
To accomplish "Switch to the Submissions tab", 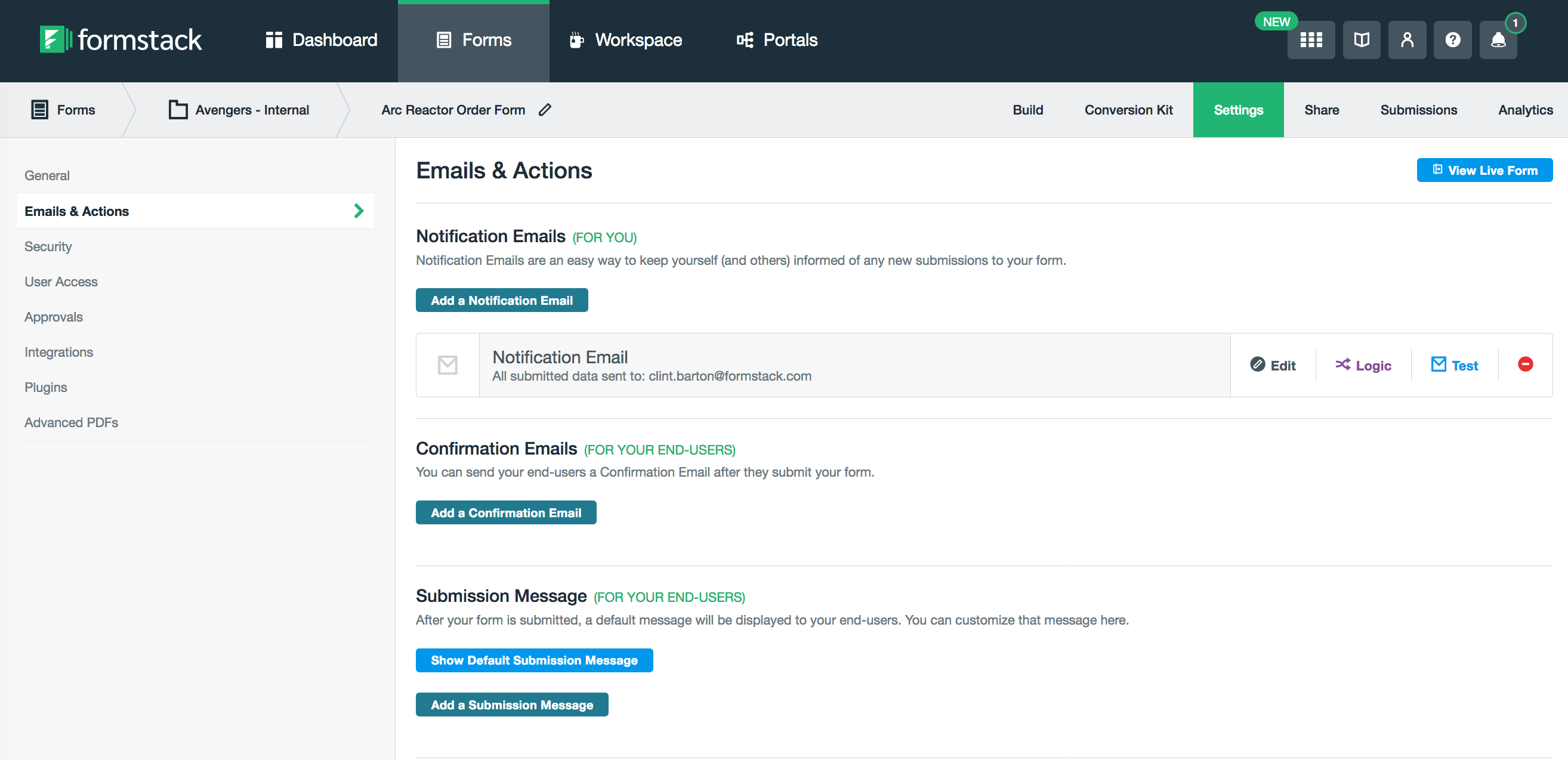I will pyautogui.click(x=1418, y=110).
